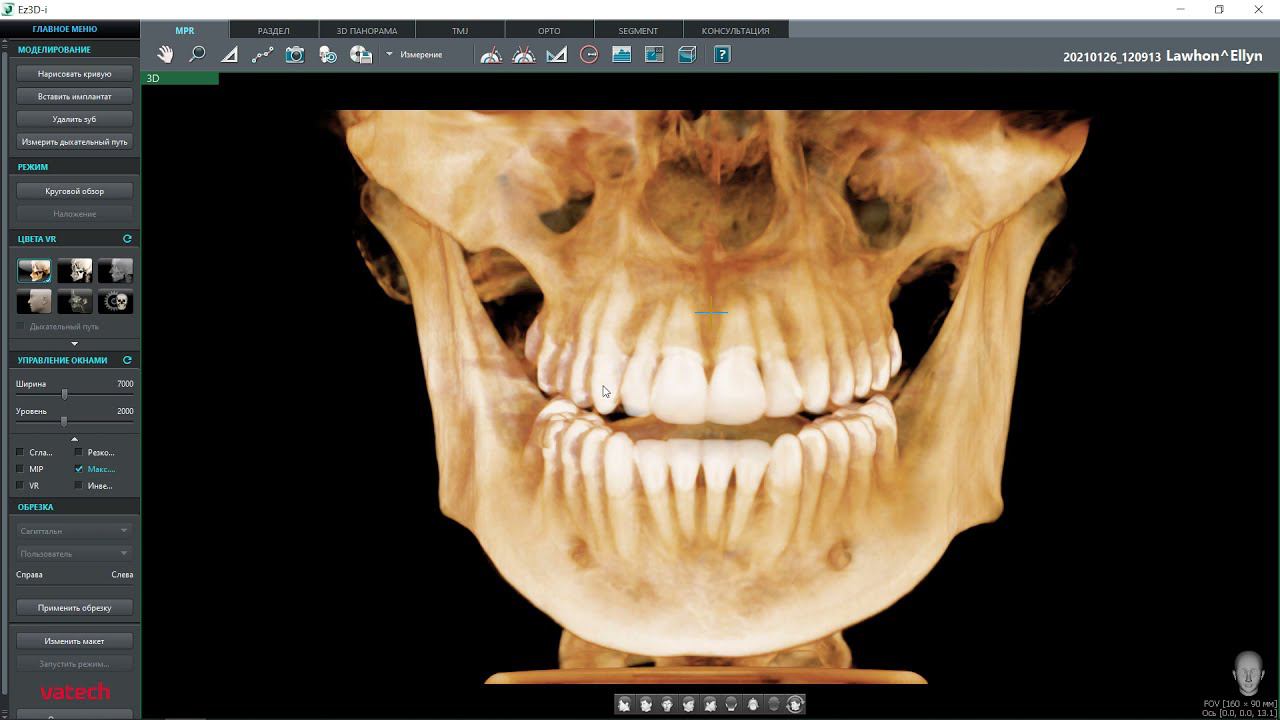
Task: Click Круговой обзор button
Action: (75, 191)
